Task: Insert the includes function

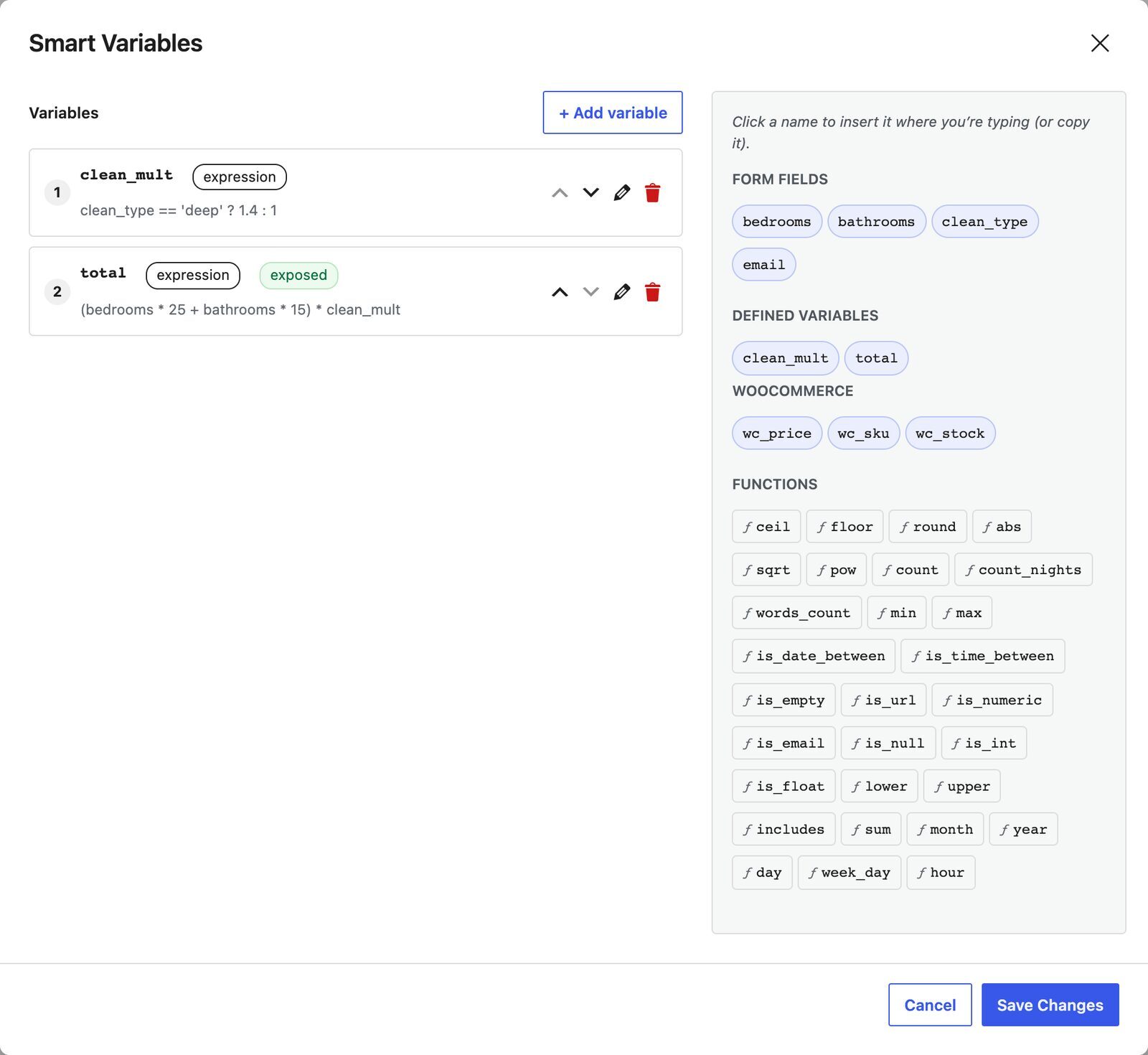Action: point(784,829)
